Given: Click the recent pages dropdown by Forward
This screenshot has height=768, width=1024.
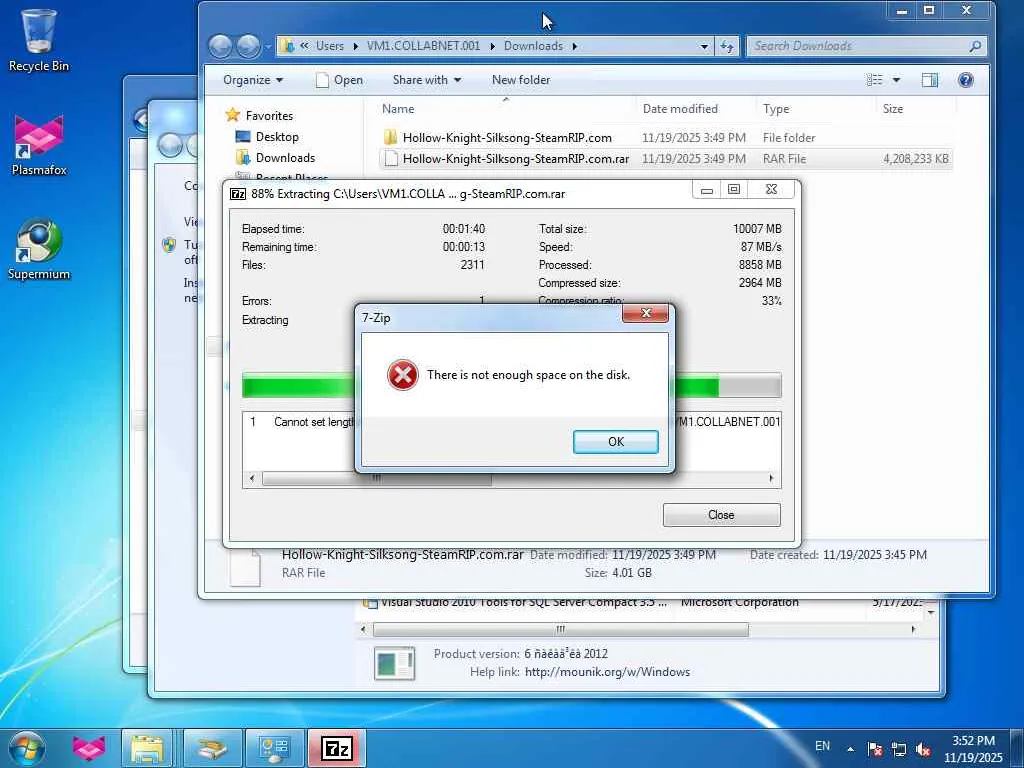Looking at the screenshot, I should click(268, 46).
